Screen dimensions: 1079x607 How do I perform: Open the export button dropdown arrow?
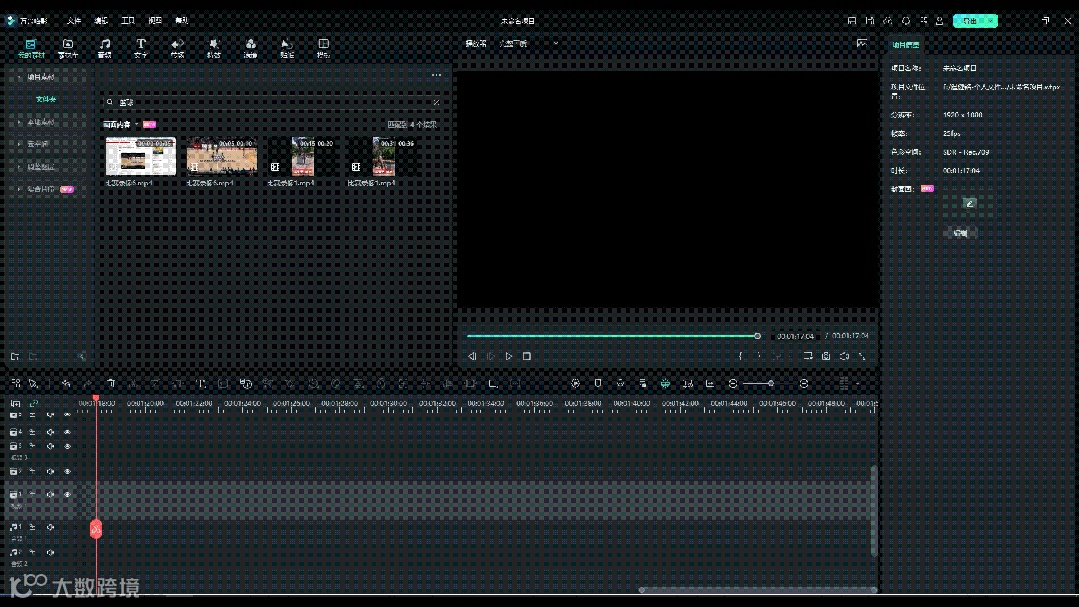[x=991, y=21]
